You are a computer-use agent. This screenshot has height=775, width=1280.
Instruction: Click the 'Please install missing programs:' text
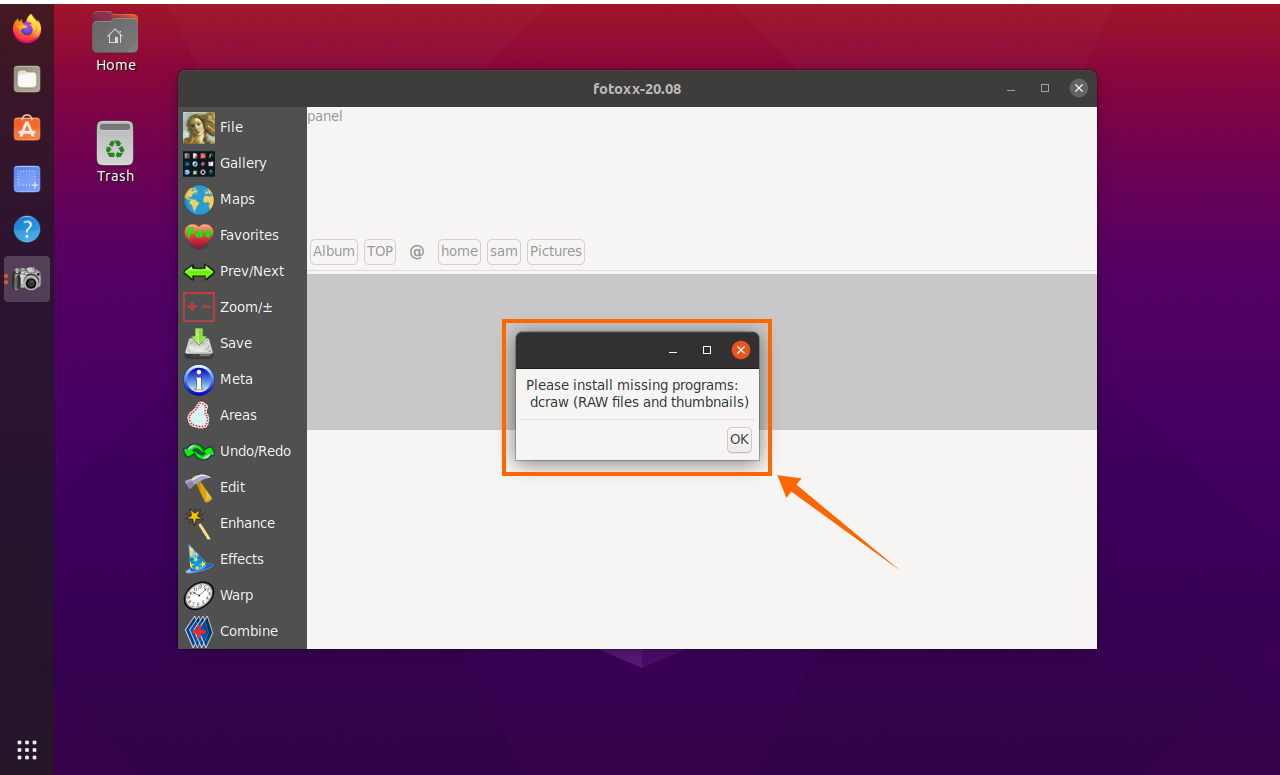tap(632, 385)
